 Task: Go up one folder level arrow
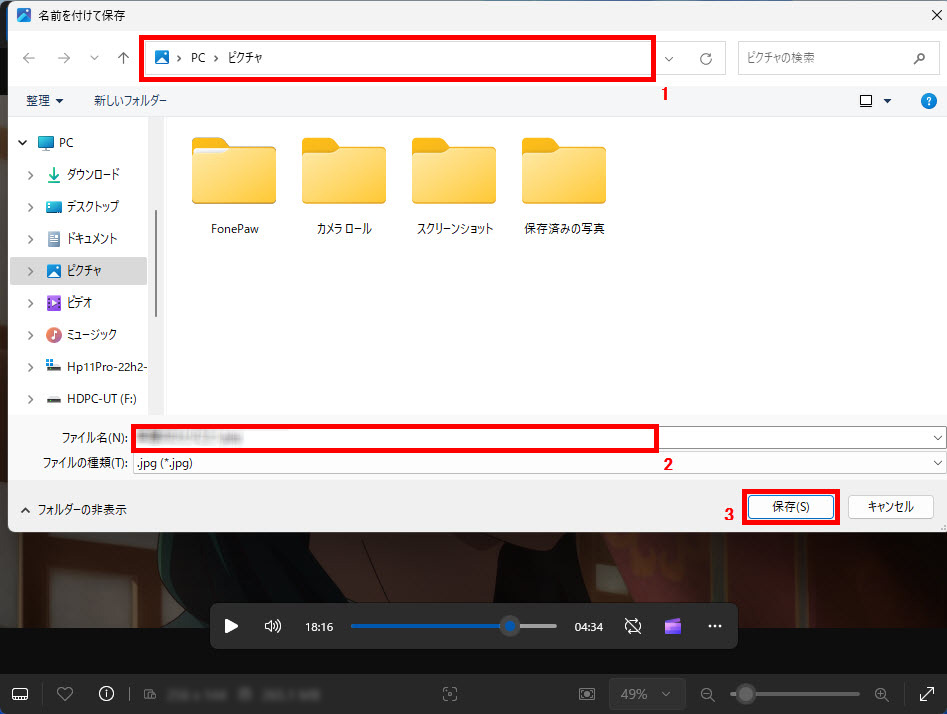click(x=123, y=59)
